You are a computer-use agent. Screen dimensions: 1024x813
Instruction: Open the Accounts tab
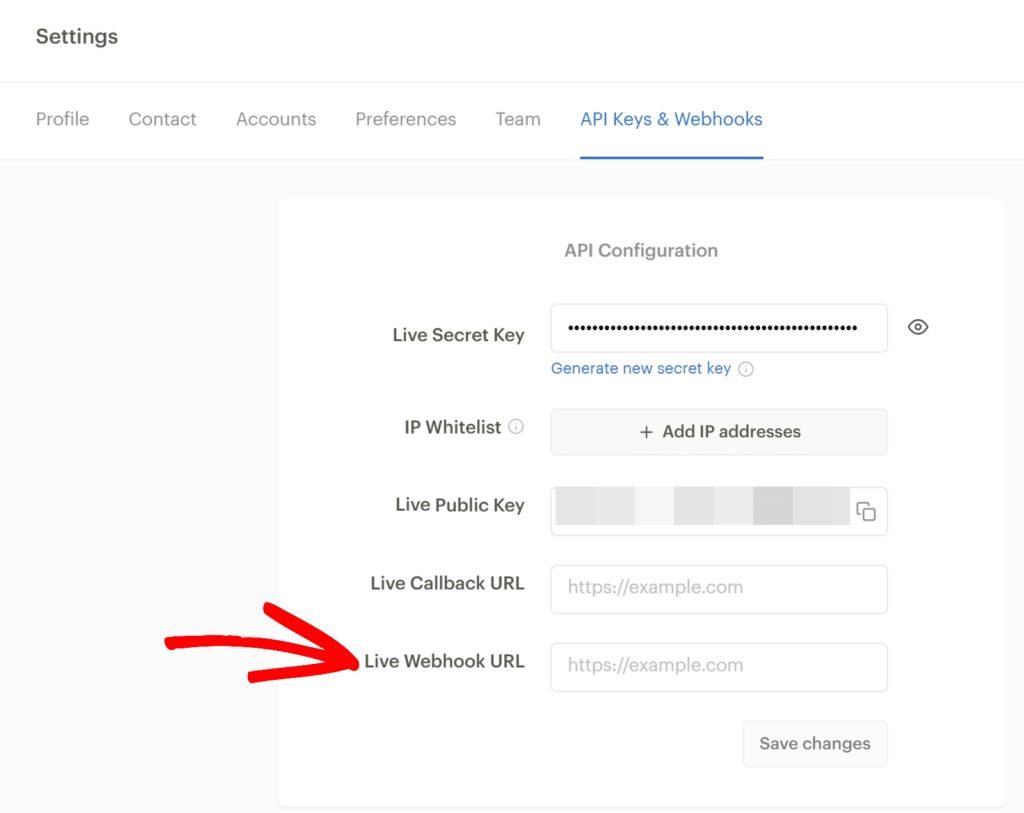click(x=276, y=119)
